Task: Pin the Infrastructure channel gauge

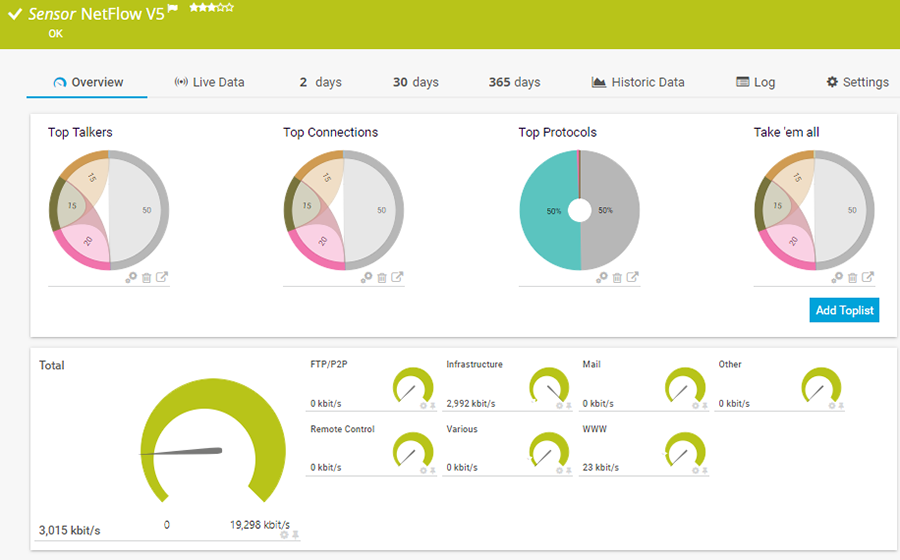Action: [569, 406]
